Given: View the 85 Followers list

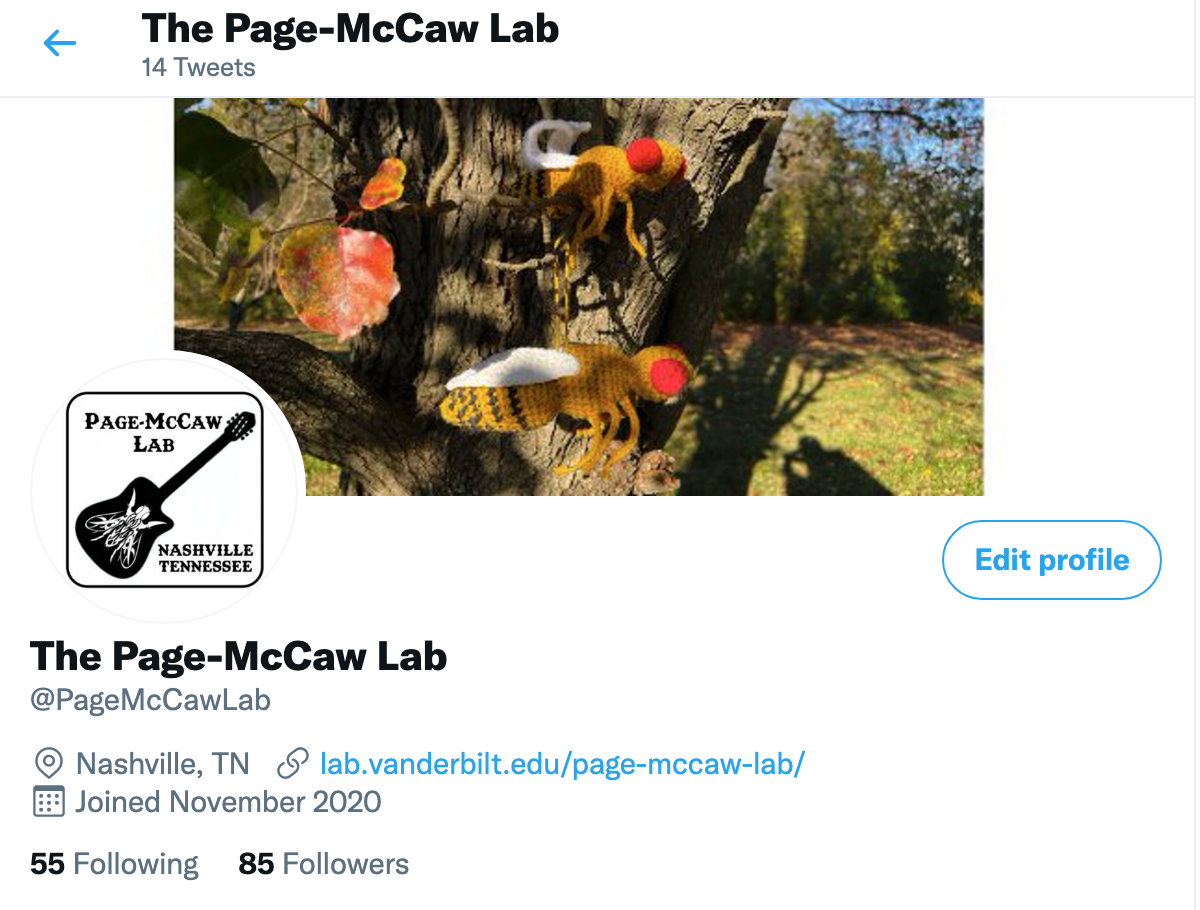Looking at the screenshot, I should tap(324, 864).
